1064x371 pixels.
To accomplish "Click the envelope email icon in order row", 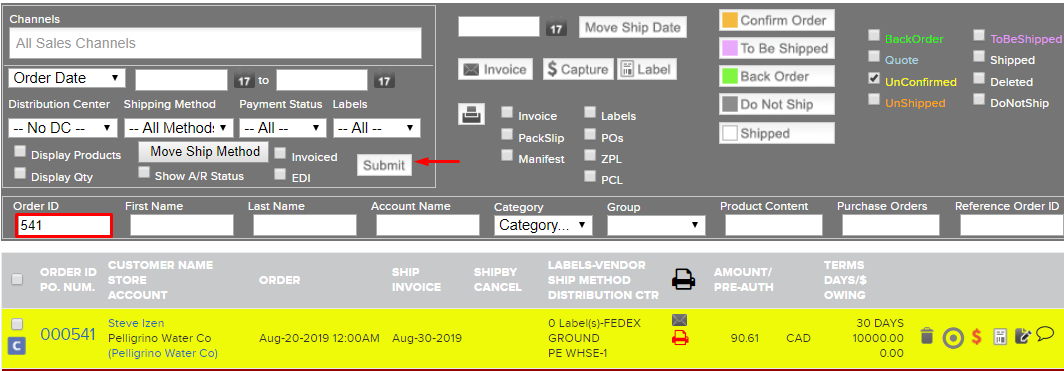I will [680, 319].
